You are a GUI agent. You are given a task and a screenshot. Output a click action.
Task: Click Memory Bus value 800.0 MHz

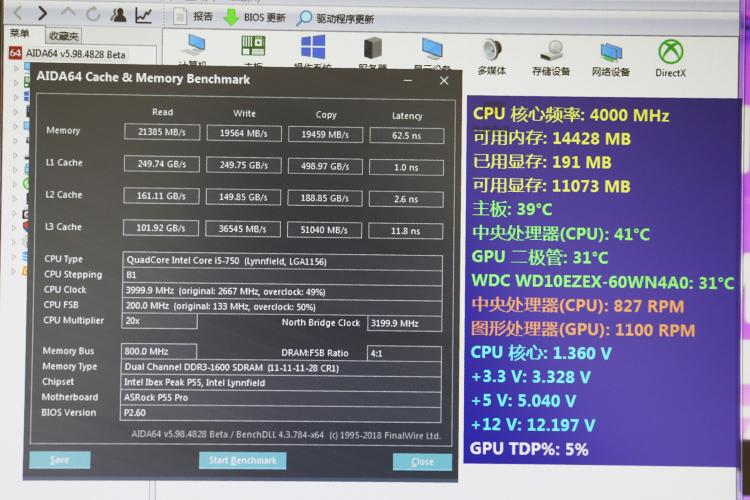coord(159,351)
